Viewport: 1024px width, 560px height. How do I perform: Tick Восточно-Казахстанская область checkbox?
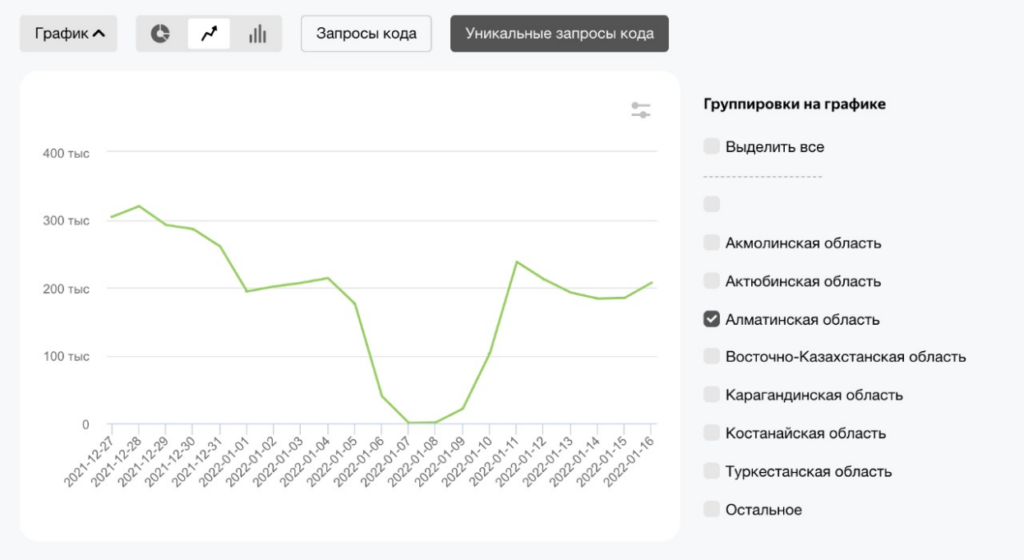(x=711, y=356)
